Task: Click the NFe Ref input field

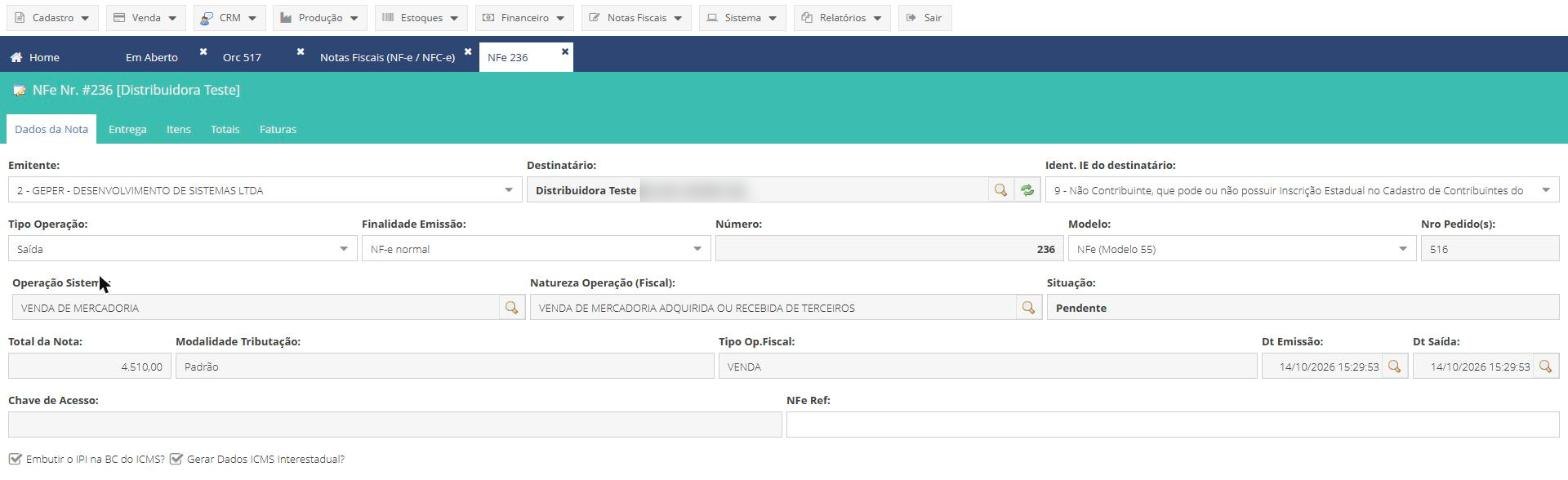Action: pos(1172,425)
